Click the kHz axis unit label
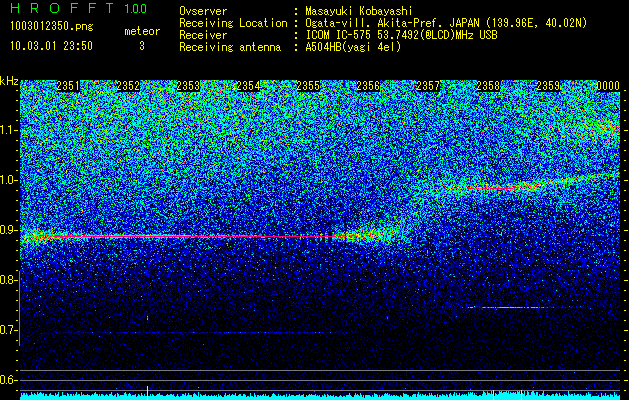This screenshot has width=629, height=400. 9,81
